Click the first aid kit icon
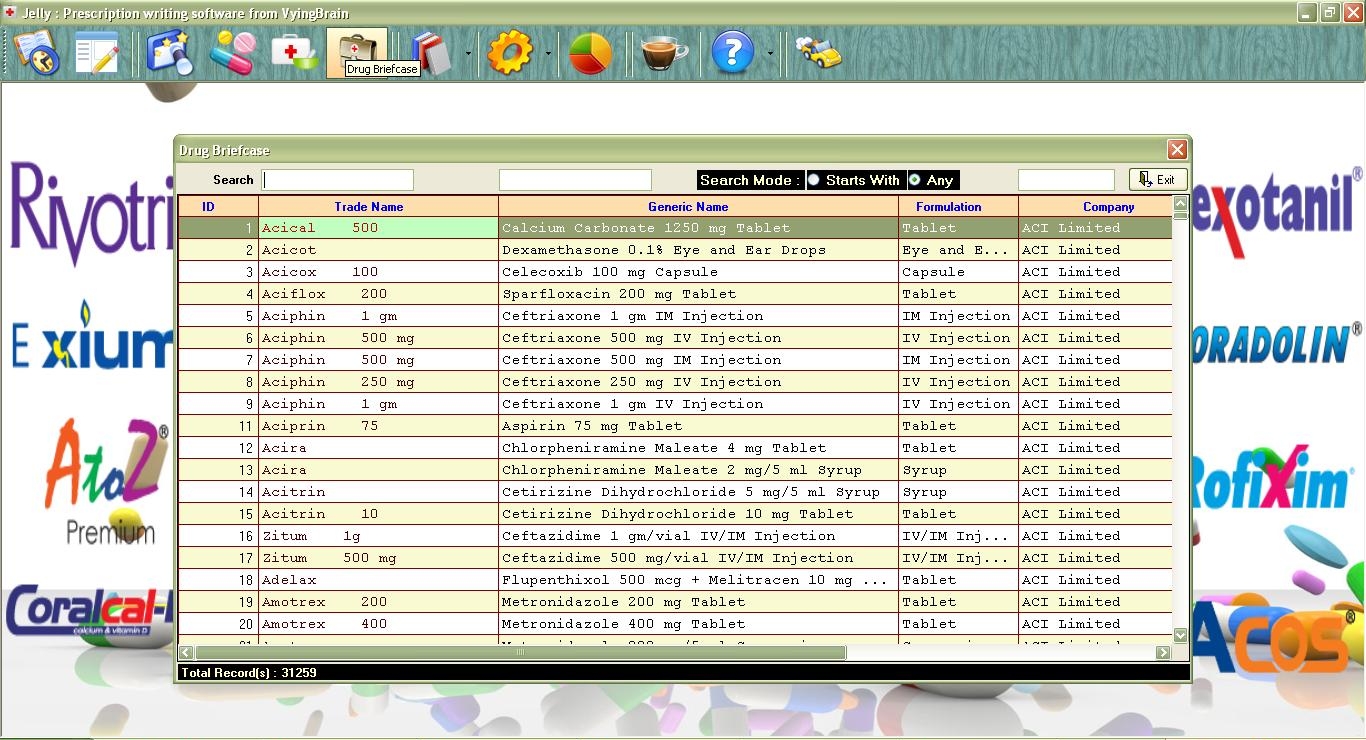 pyautogui.click(x=294, y=52)
